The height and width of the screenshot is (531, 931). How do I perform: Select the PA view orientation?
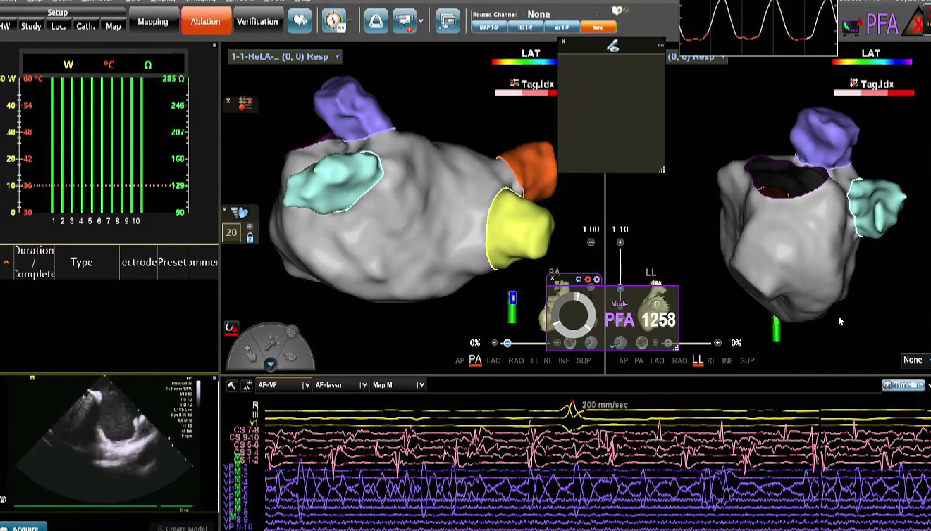pyautogui.click(x=475, y=359)
